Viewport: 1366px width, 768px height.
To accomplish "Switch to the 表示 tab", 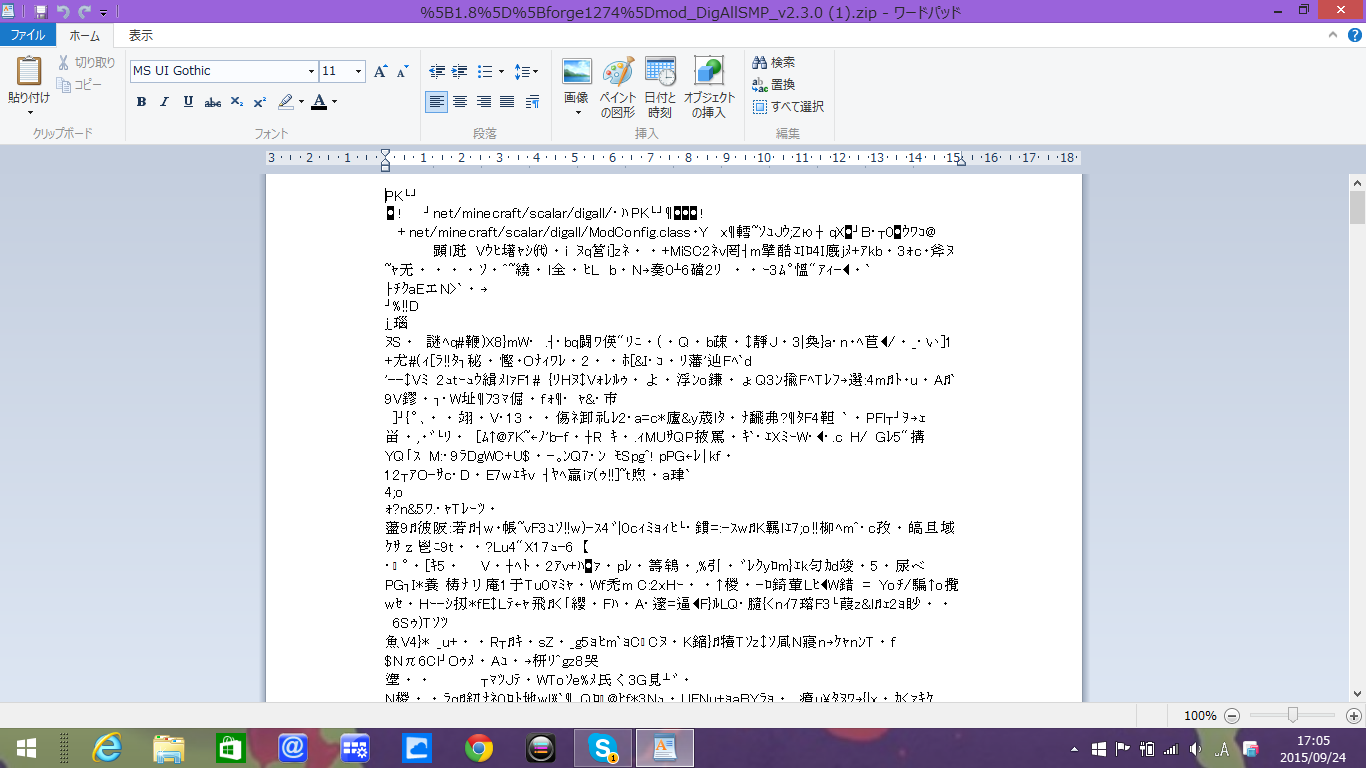I will coord(141,35).
